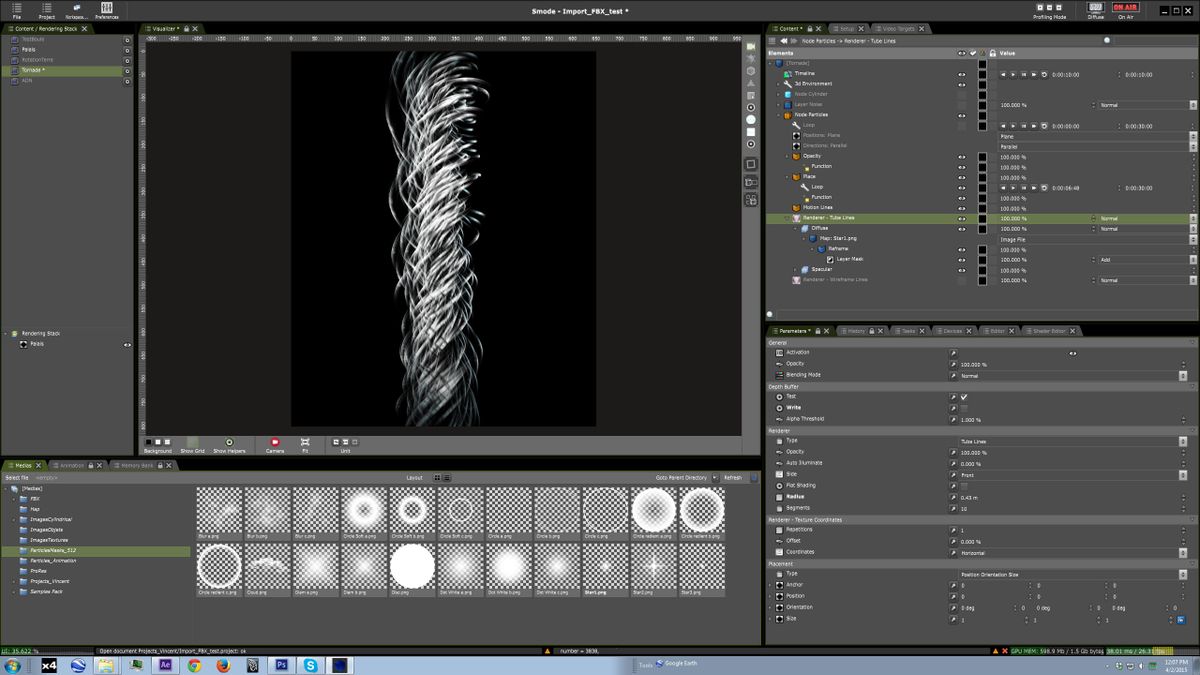The height and width of the screenshot is (675, 1200).
Task: Switch to the Video Targets tab
Action: [x=898, y=29]
